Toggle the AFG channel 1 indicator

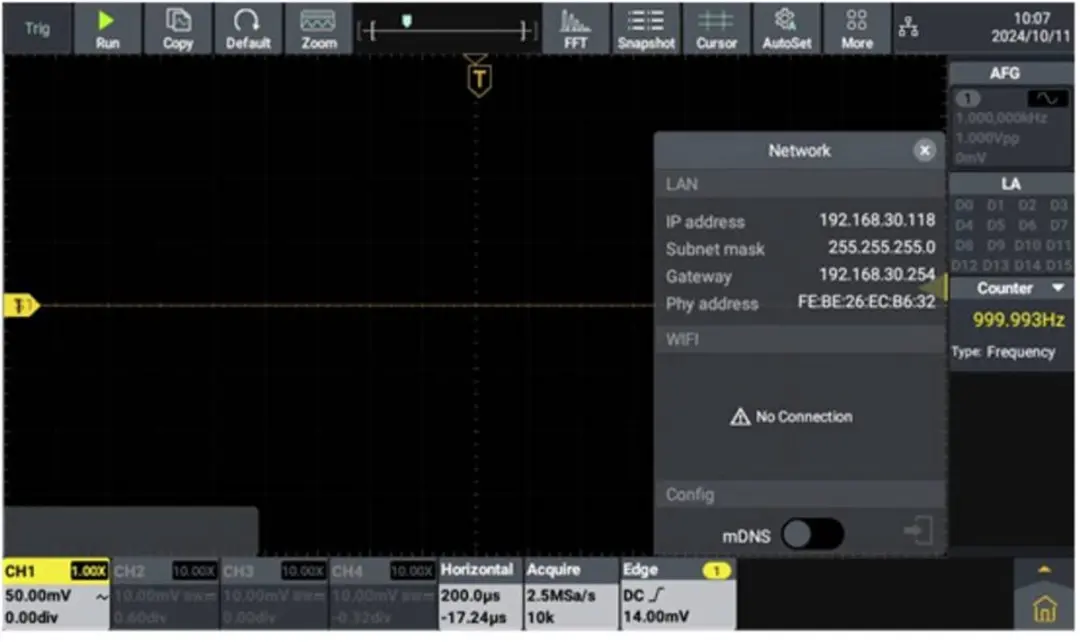[968, 99]
